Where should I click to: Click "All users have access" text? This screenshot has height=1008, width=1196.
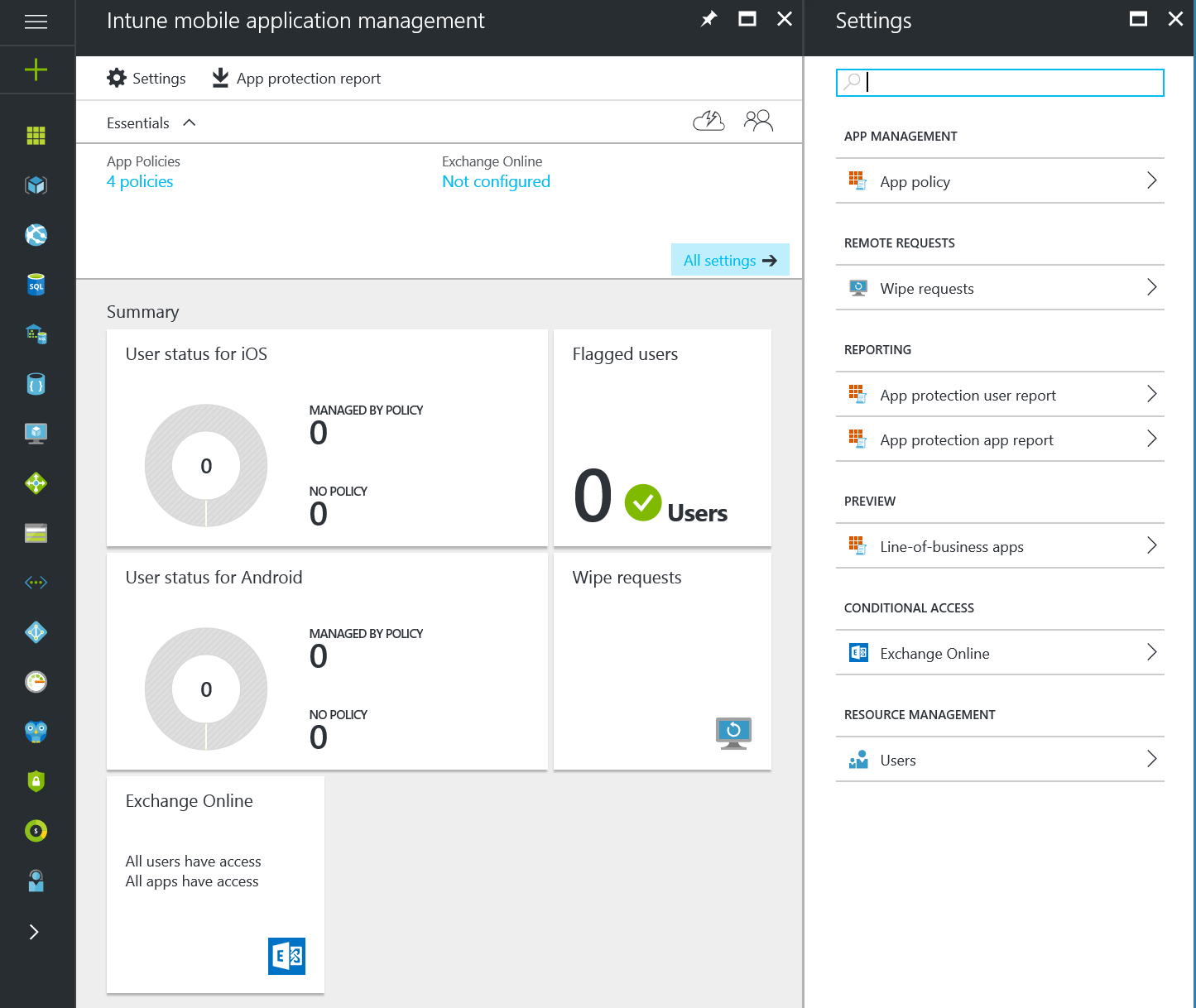pyautogui.click(x=193, y=862)
